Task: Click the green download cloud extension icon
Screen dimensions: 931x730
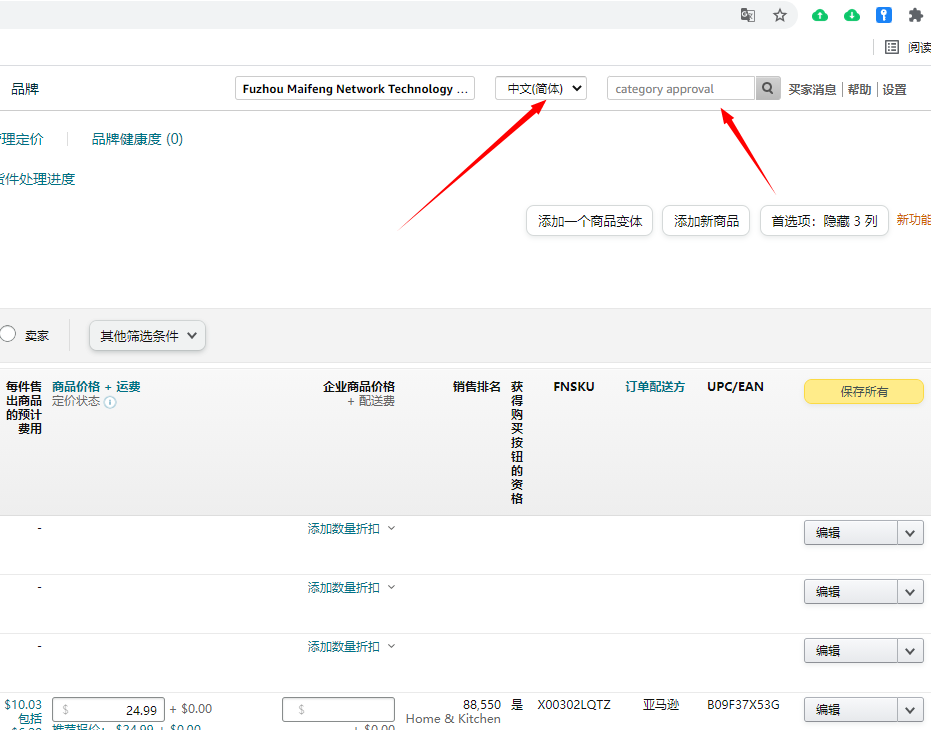Action: [x=853, y=15]
